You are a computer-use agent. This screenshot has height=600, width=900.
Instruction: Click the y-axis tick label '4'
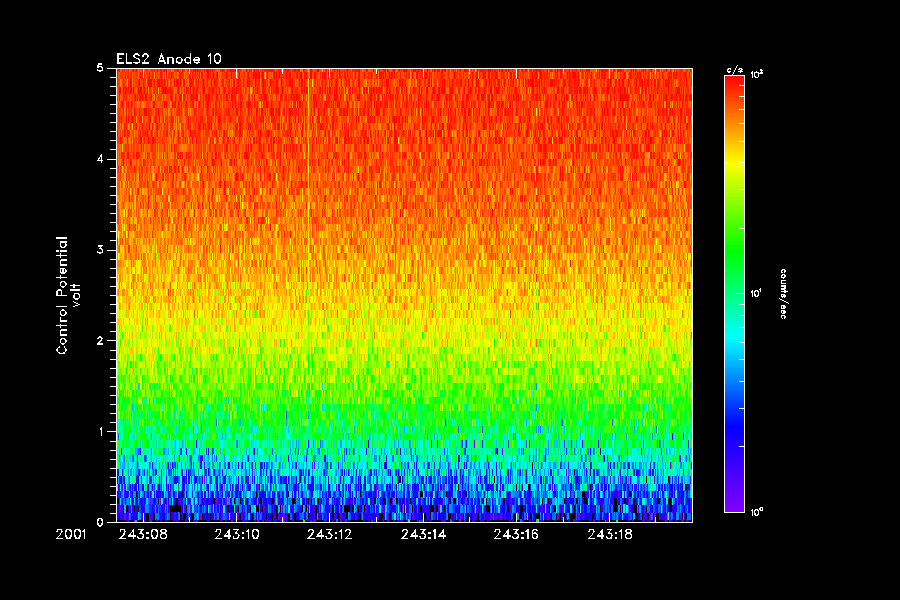pyautogui.click(x=100, y=159)
